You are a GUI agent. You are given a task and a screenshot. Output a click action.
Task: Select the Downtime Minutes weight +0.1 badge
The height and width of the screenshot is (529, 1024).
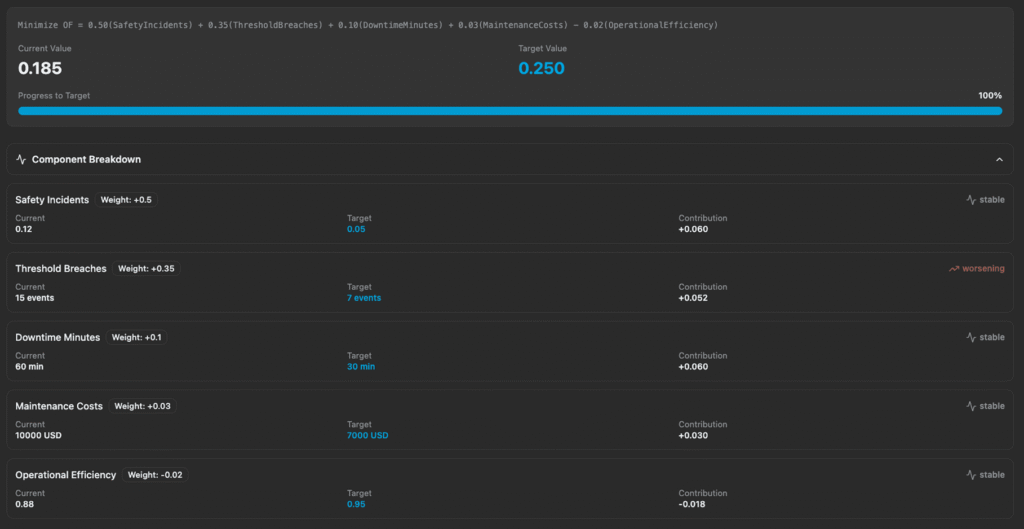point(135,338)
